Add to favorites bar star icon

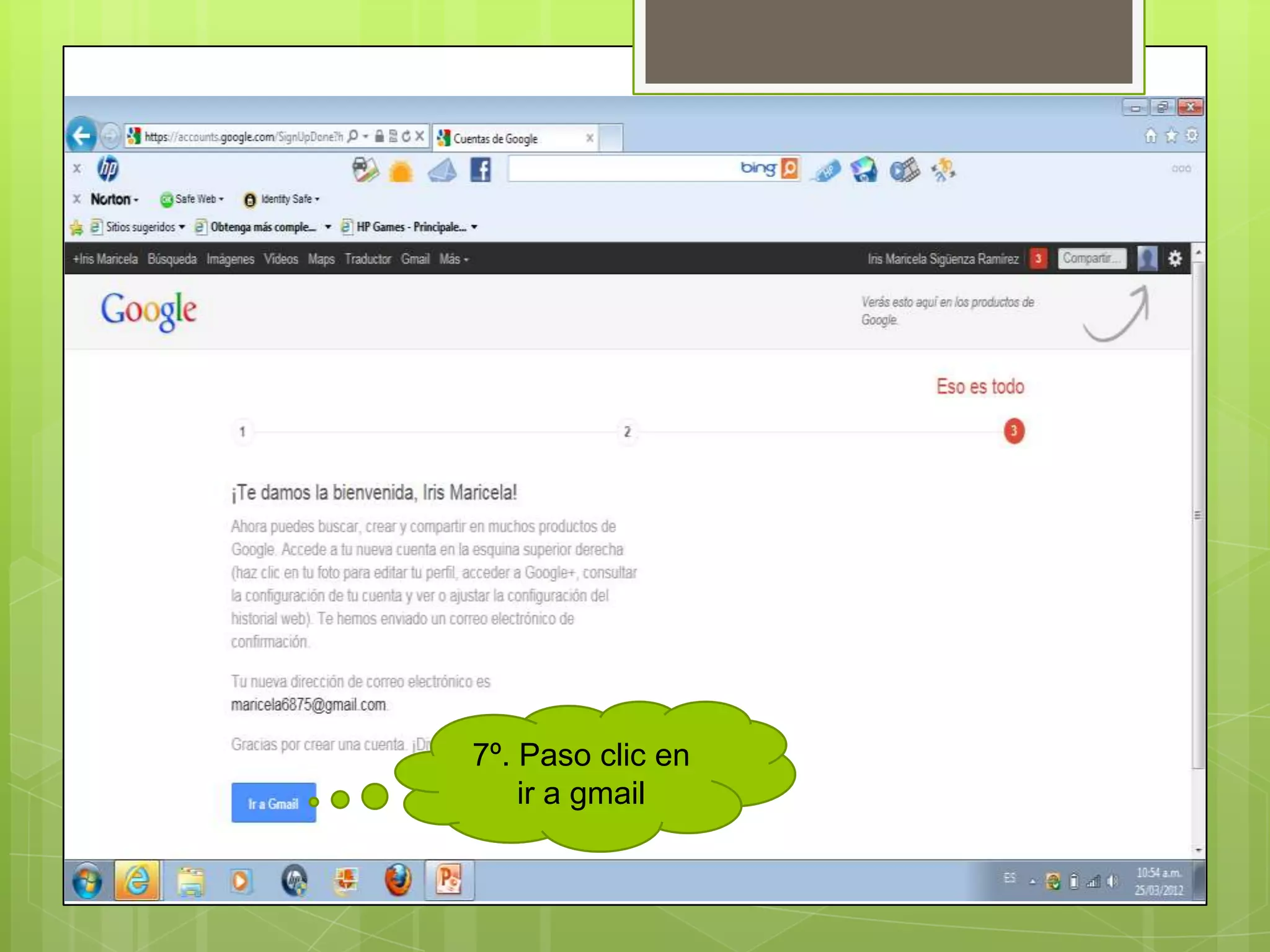pos(77,227)
